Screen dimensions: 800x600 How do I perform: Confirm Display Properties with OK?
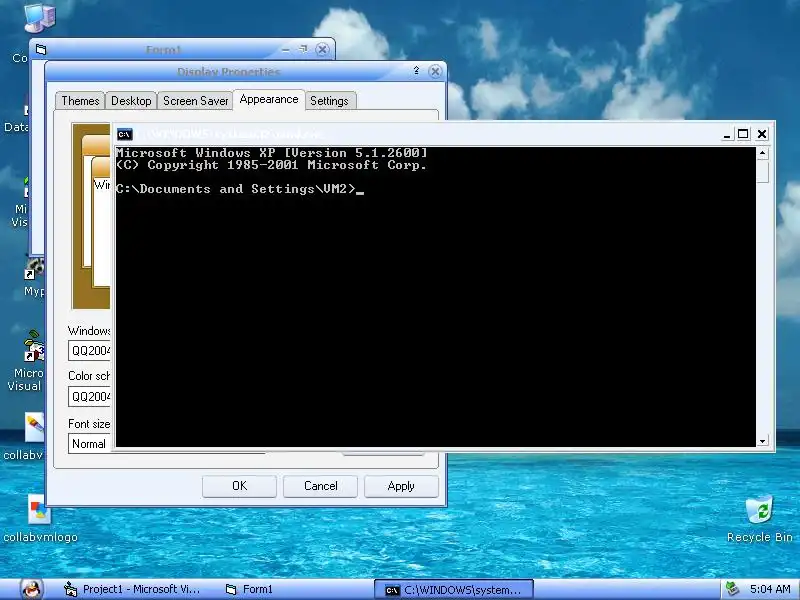tap(239, 486)
